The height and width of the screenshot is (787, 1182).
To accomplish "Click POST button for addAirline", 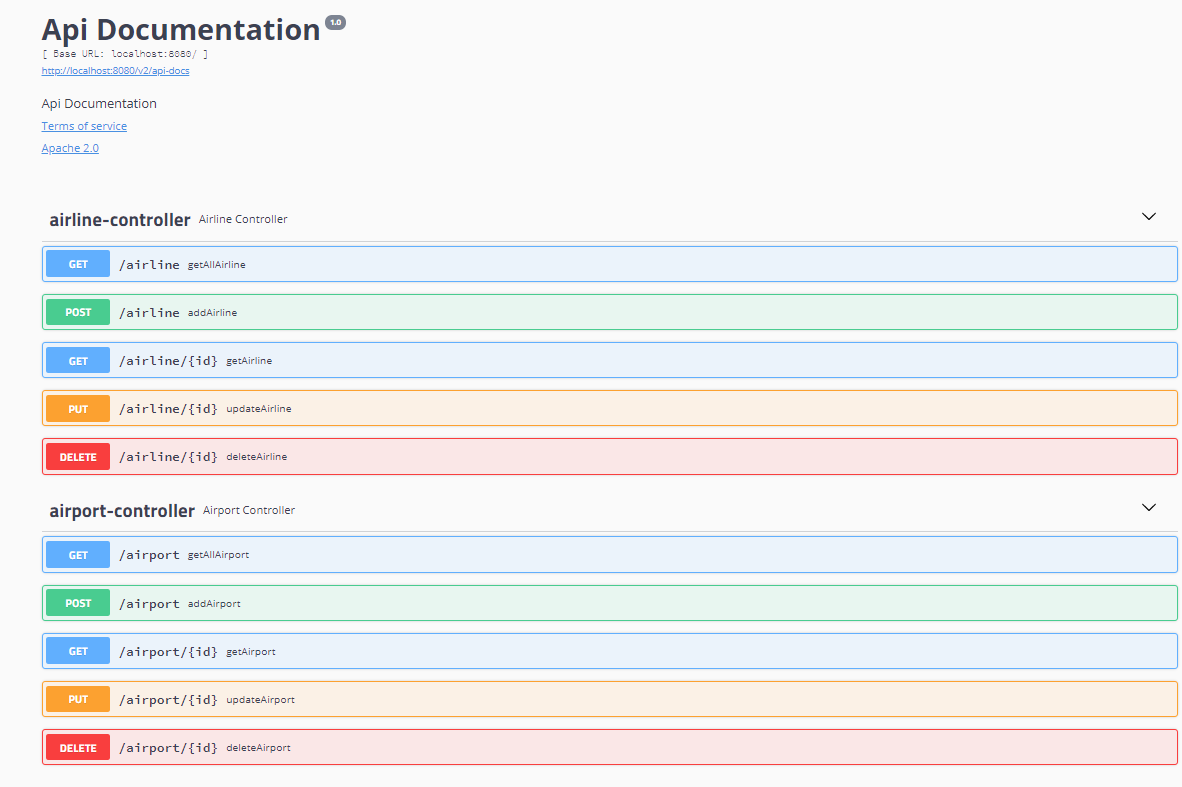I will tap(78, 312).
